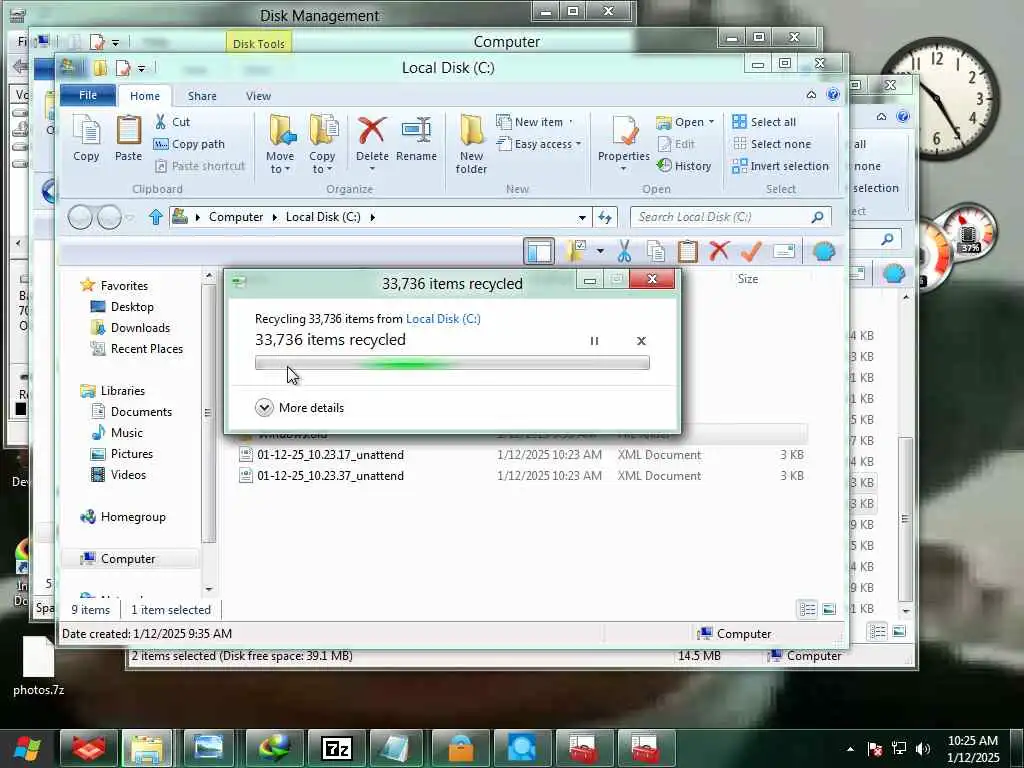1024x768 pixels.
Task: Click the blue help question mark icon
Action: click(x=833, y=95)
